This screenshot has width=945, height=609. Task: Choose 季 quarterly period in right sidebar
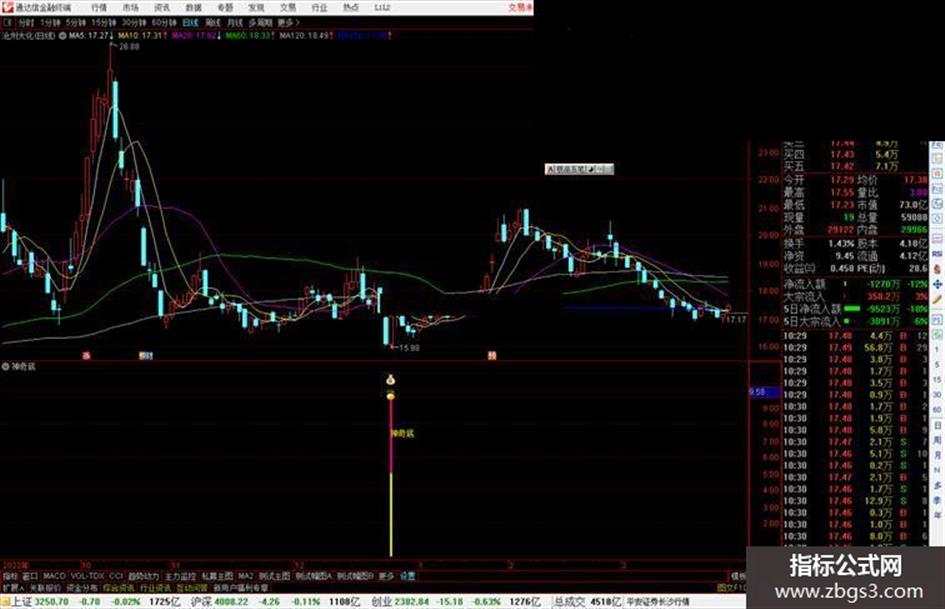coord(937,500)
